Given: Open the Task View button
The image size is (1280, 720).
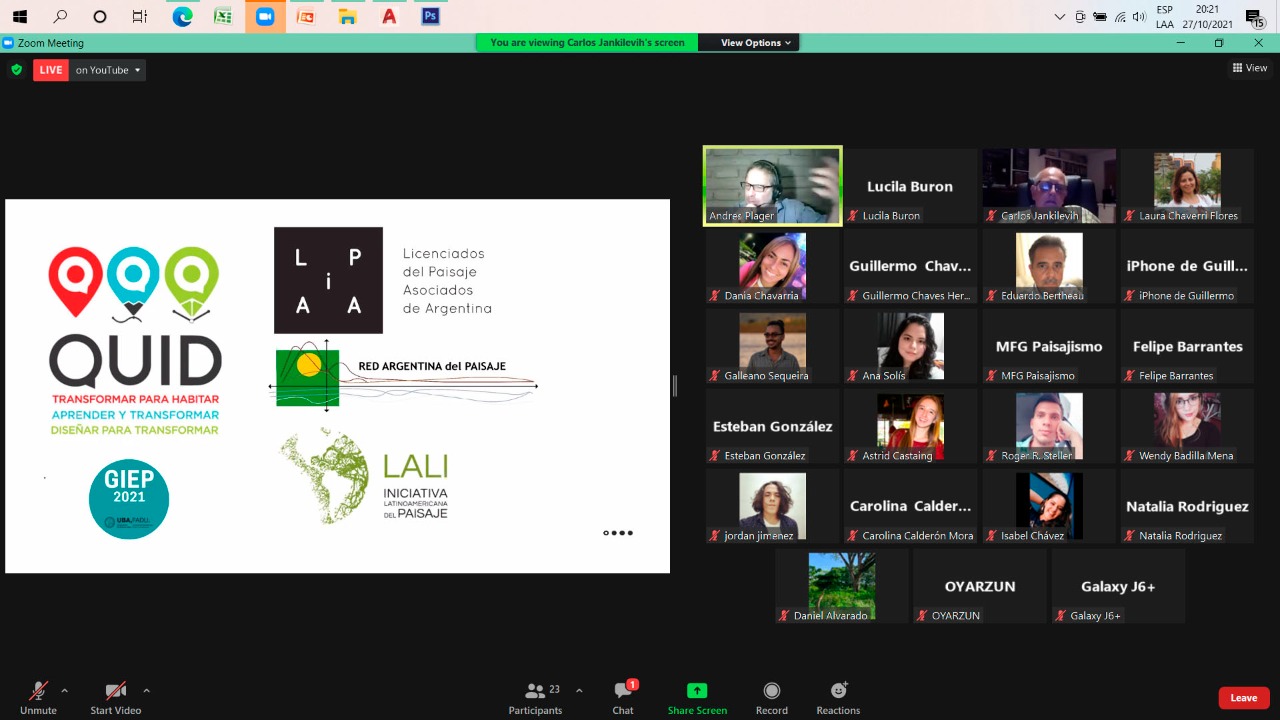Looking at the screenshot, I should click(140, 17).
